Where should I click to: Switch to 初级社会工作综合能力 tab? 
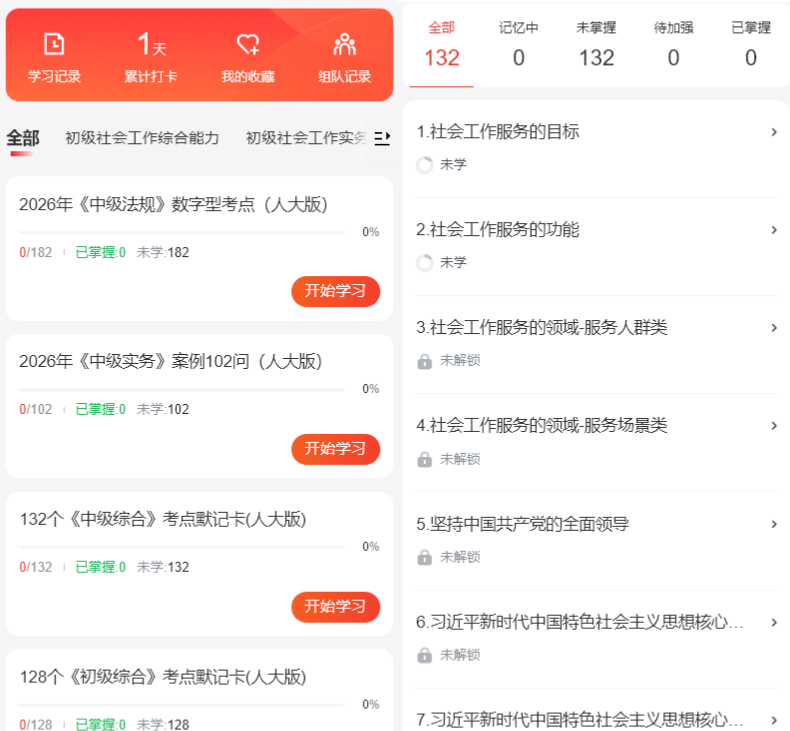(x=142, y=138)
